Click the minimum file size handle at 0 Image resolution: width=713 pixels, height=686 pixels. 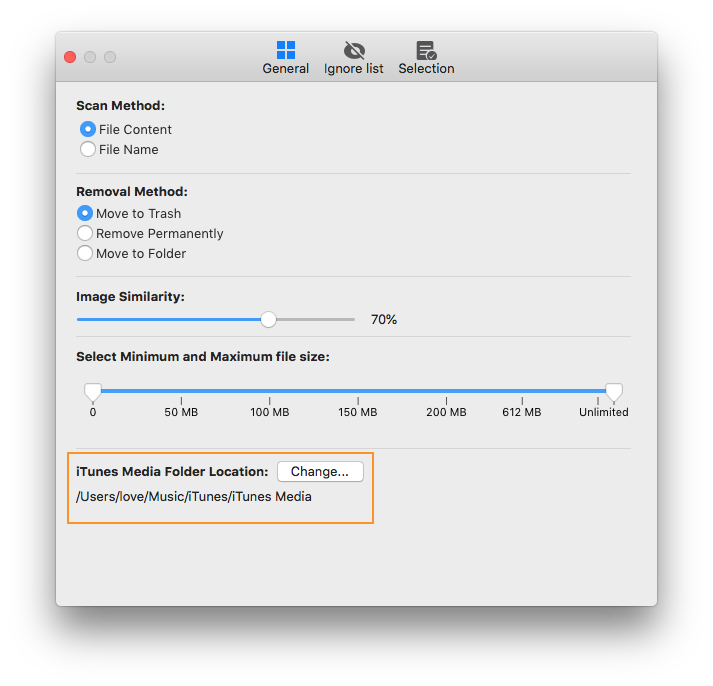click(x=93, y=392)
